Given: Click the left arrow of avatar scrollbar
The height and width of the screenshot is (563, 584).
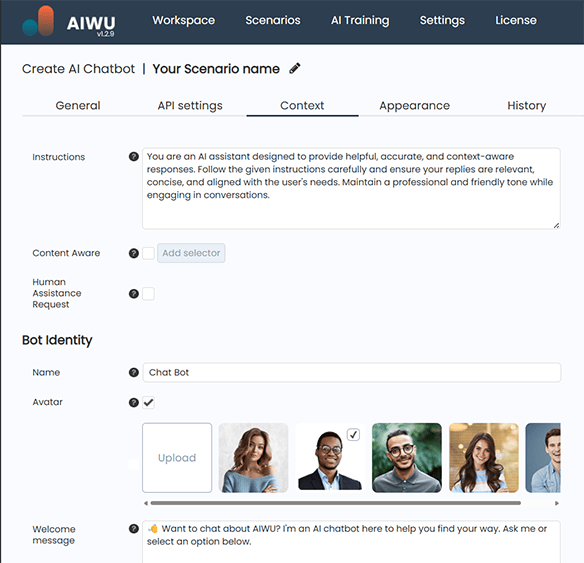Looking at the screenshot, I should (x=146, y=503).
